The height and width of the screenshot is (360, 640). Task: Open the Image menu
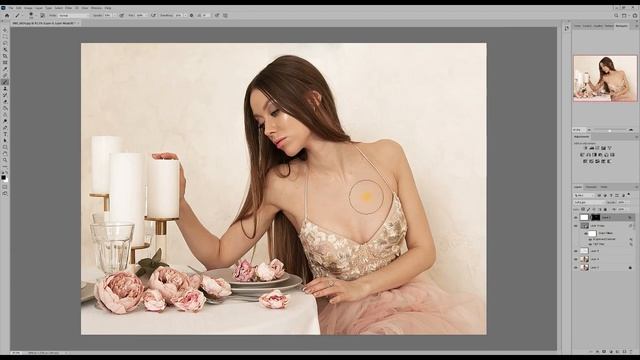28,8
